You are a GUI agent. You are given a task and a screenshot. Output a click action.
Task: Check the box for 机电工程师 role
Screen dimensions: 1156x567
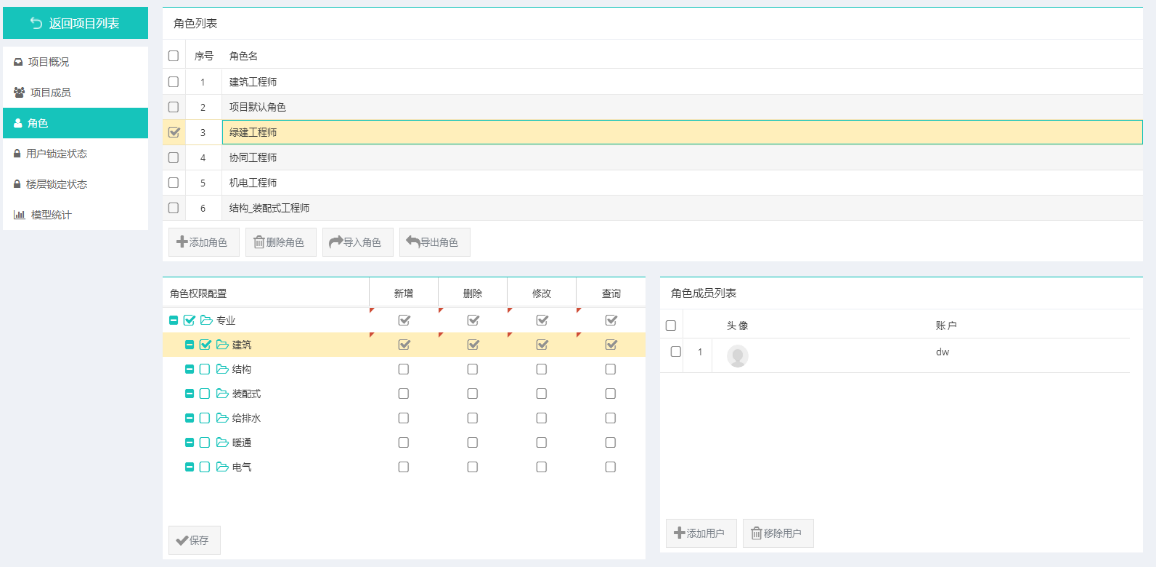coord(173,182)
